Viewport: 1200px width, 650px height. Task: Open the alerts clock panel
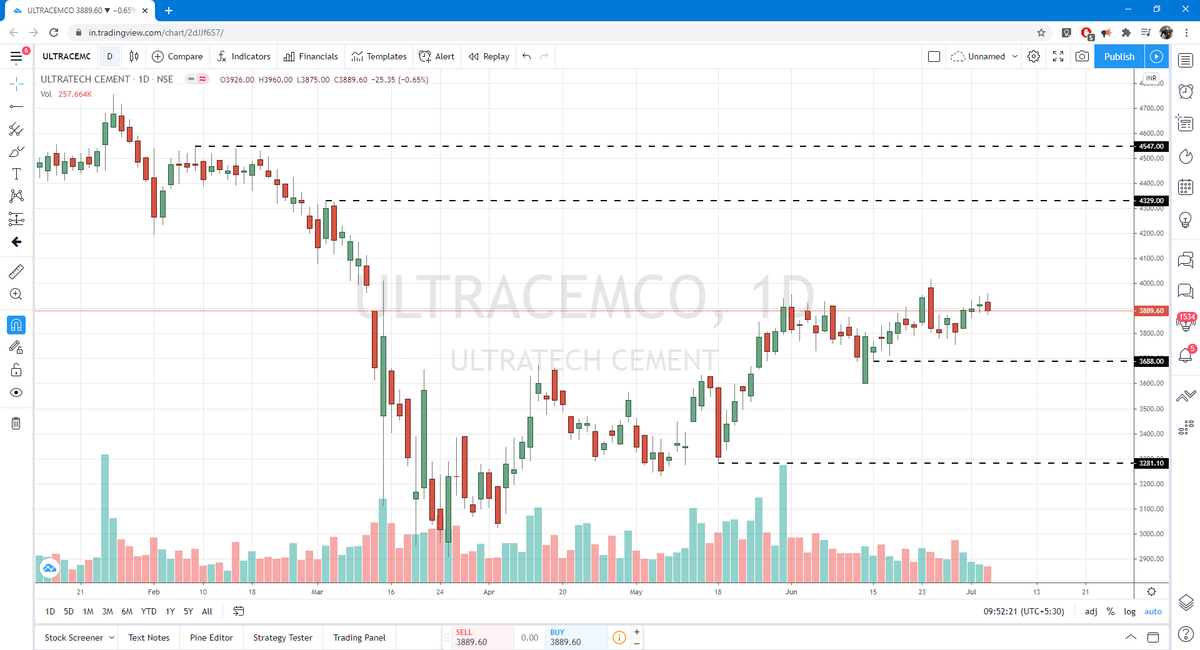pos(1186,93)
